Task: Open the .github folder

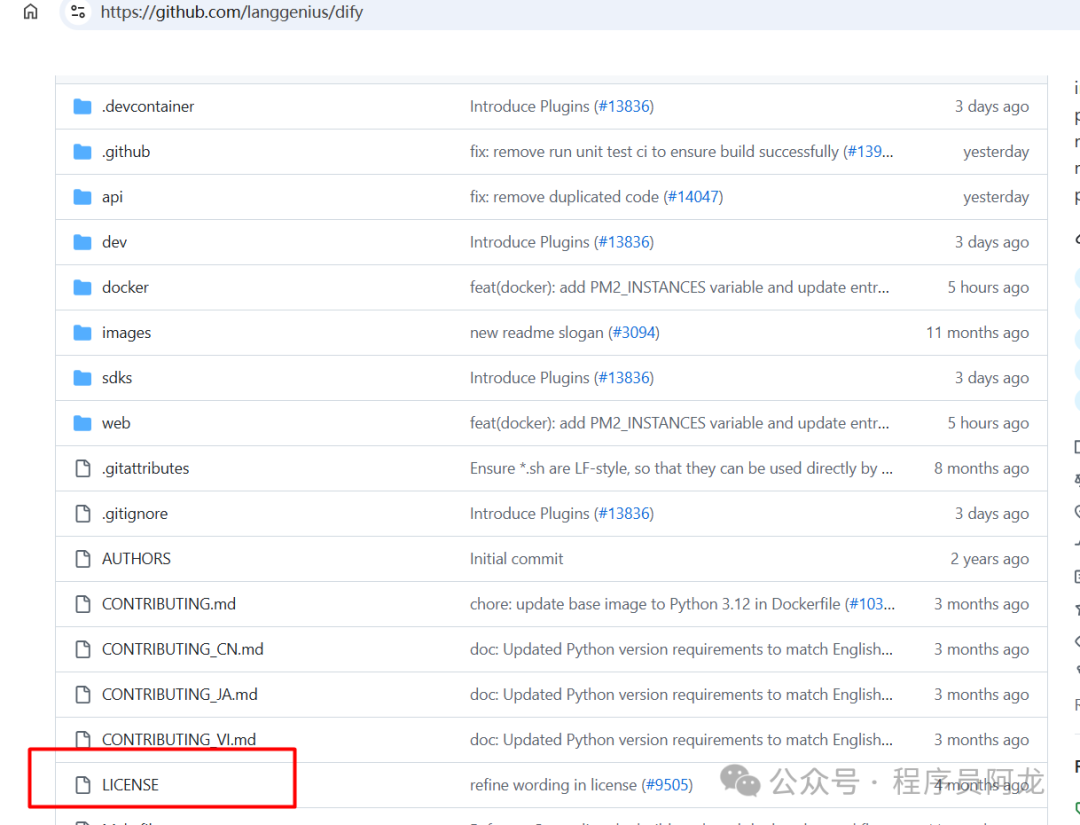Action: click(x=126, y=152)
